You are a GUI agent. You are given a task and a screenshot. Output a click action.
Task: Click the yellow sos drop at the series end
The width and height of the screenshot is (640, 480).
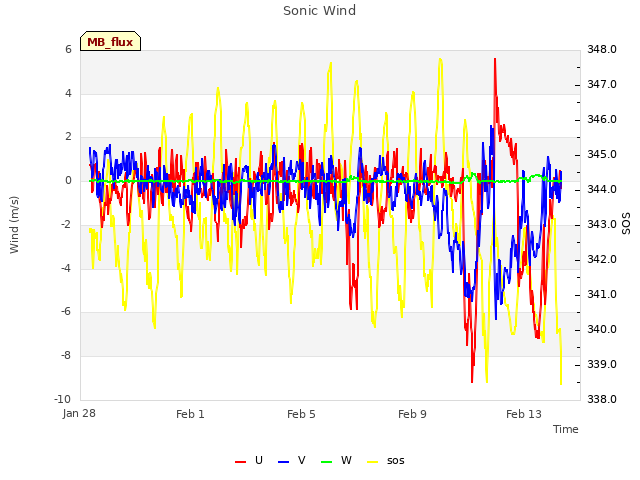(561, 382)
